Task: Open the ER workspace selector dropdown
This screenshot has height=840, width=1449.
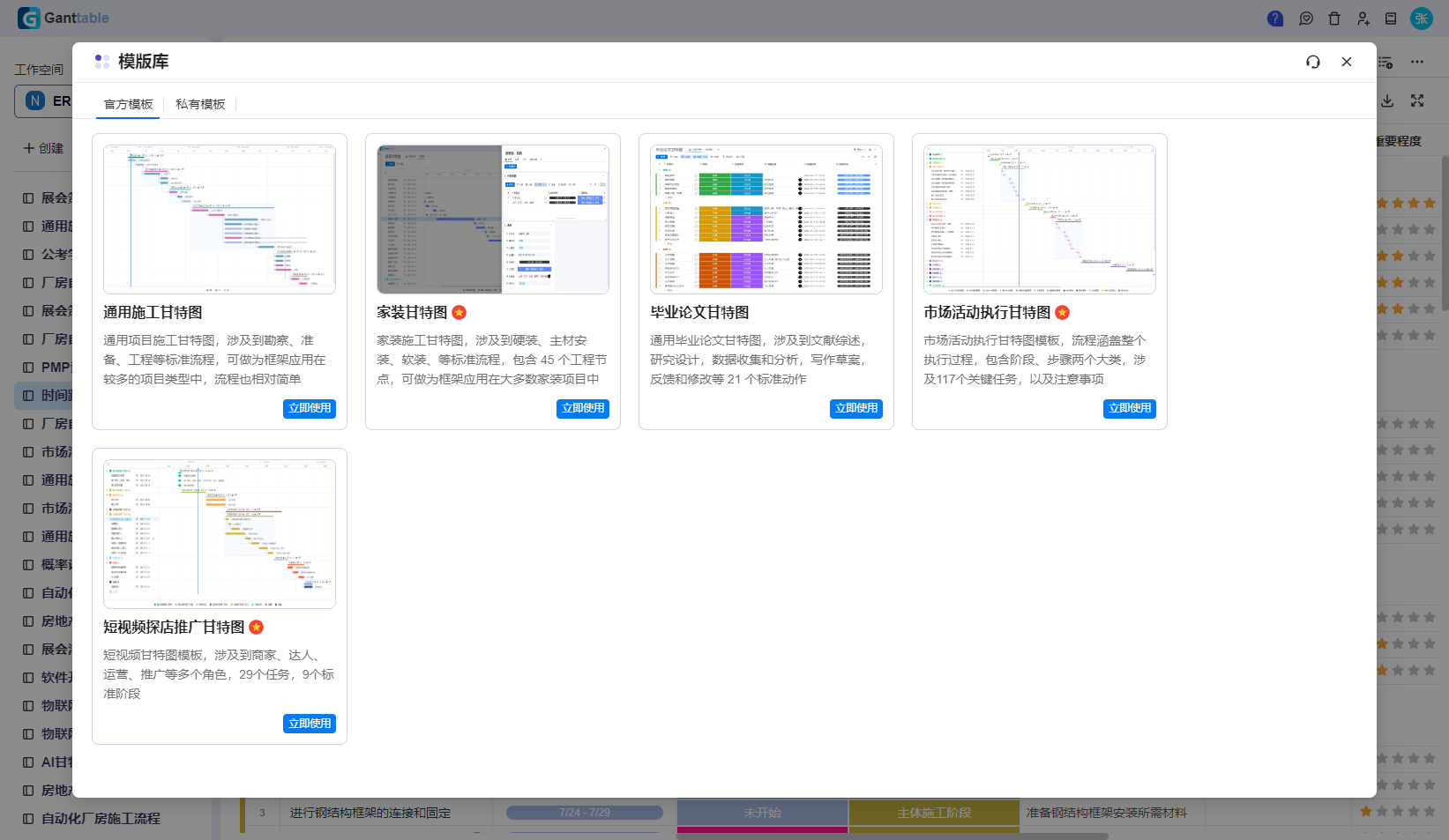Action: click(x=44, y=100)
